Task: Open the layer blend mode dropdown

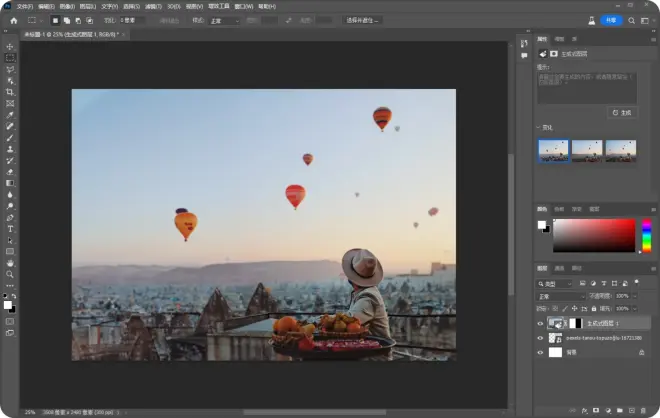Action: (x=561, y=296)
